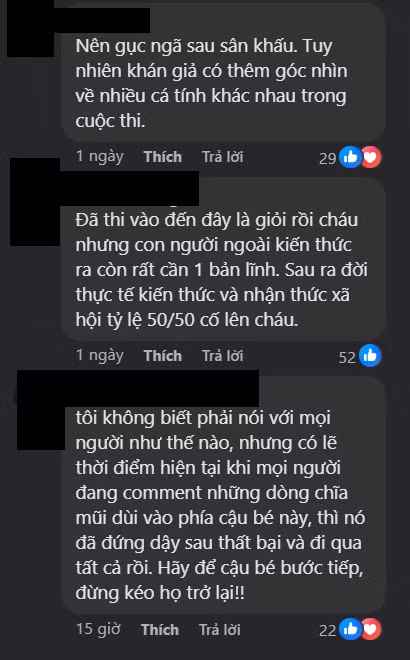Image resolution: width=410 pixels, height=660 pixels.
Task: View the 22 reactions count
Action: [x=327, y=631]
